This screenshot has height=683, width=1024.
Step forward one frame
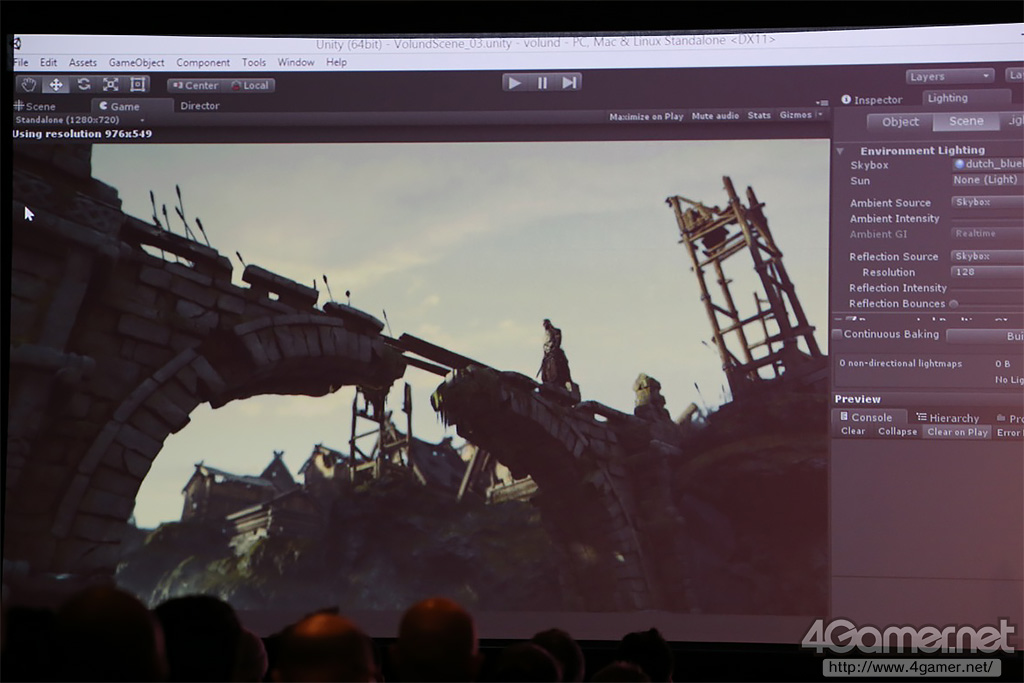(569, 82)
